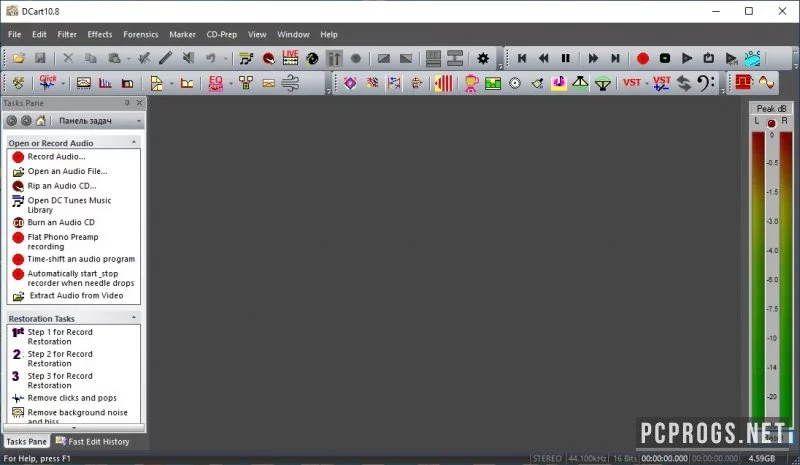800x465 pixels.
Task: Open the Панель задач dropdown
Action: pyautogui.click(x=139, y=121)
